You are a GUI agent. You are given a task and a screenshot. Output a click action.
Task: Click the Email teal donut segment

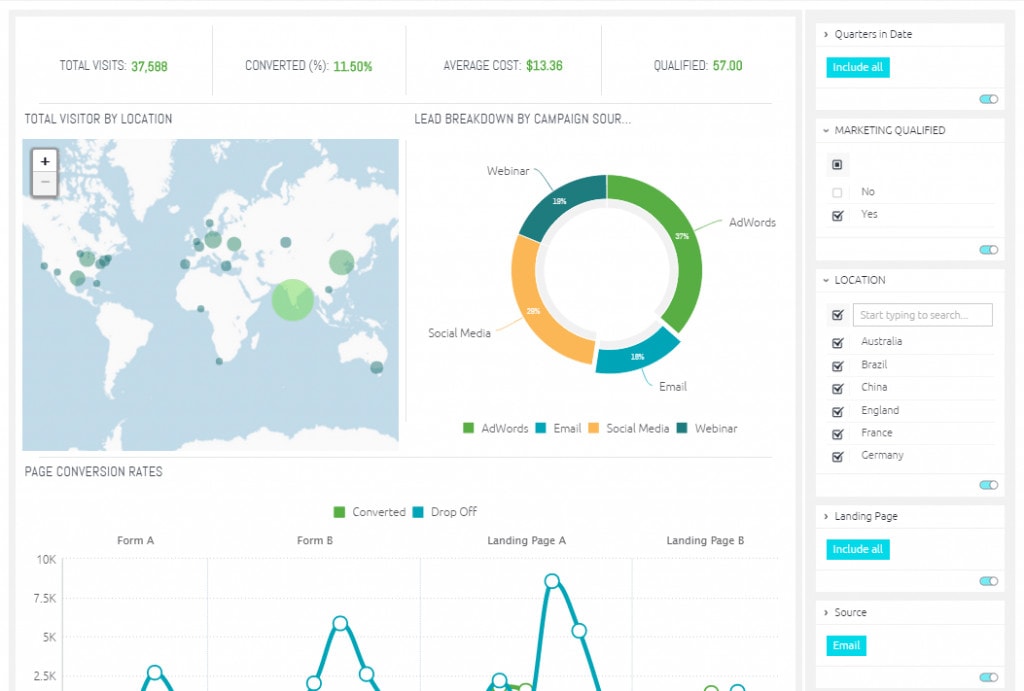637,355
